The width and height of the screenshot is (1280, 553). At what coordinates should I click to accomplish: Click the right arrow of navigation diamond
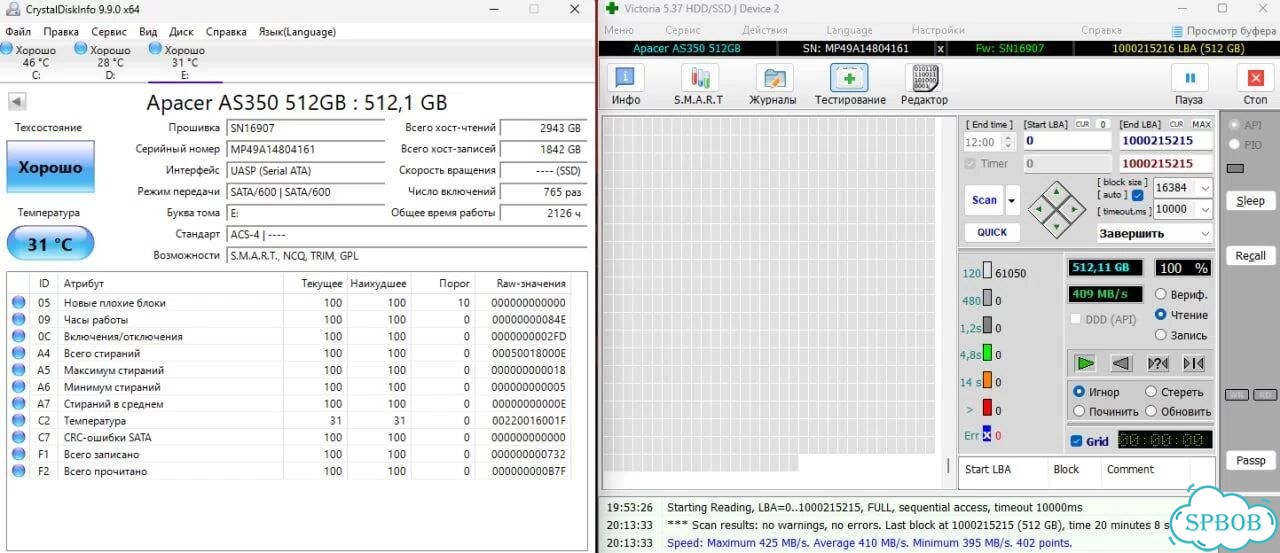(x=1073, y=209)
